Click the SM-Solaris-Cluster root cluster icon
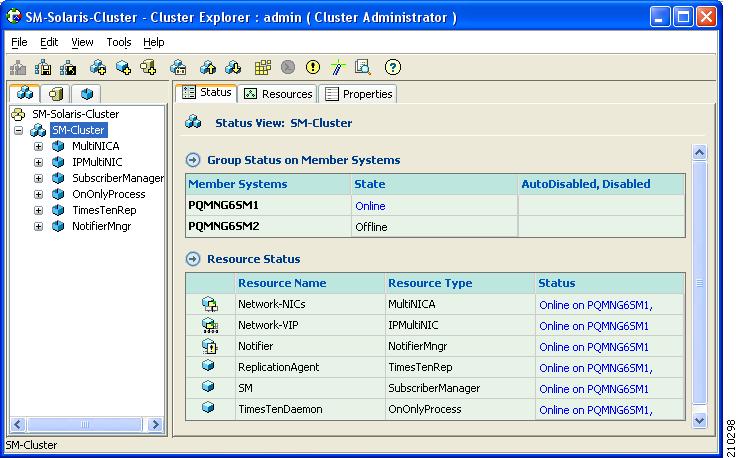 coord(18,114)
